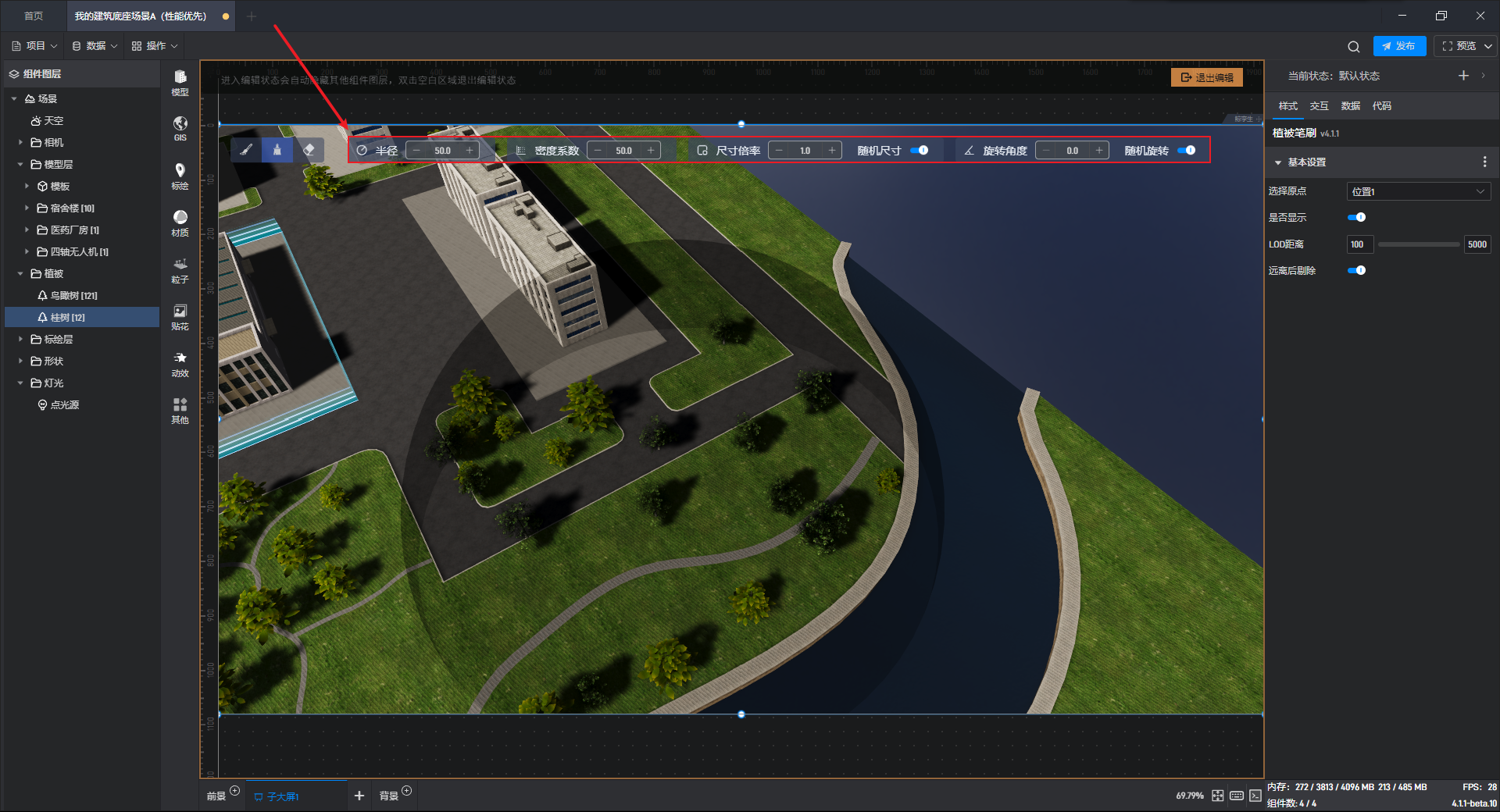Open the 模型 component panel

click(180, 81)
